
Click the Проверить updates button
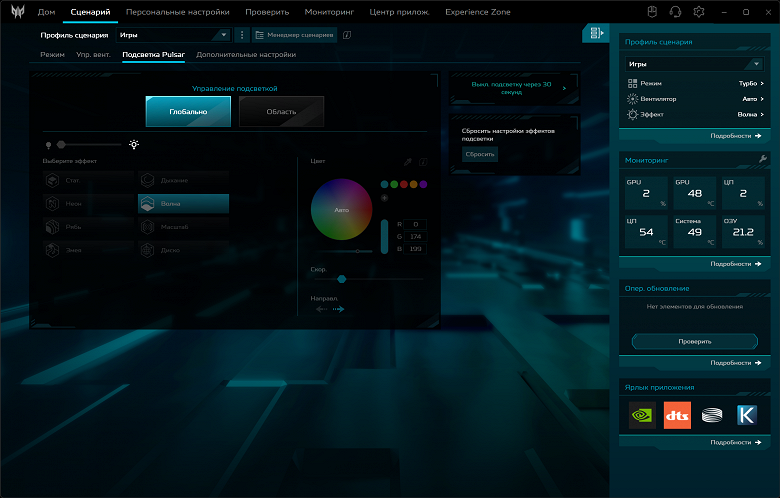[x=694, y=341]
